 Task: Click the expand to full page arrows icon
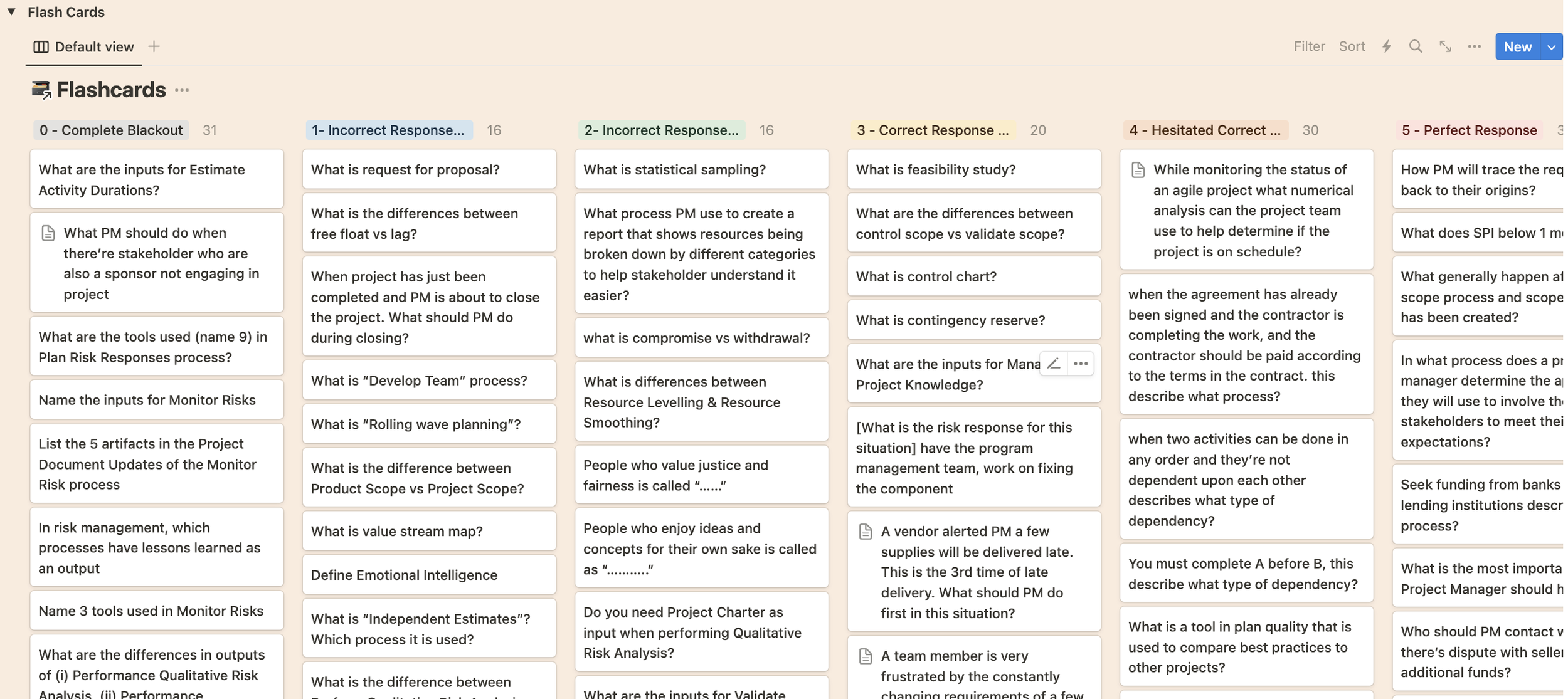(x=1445, y=46)
